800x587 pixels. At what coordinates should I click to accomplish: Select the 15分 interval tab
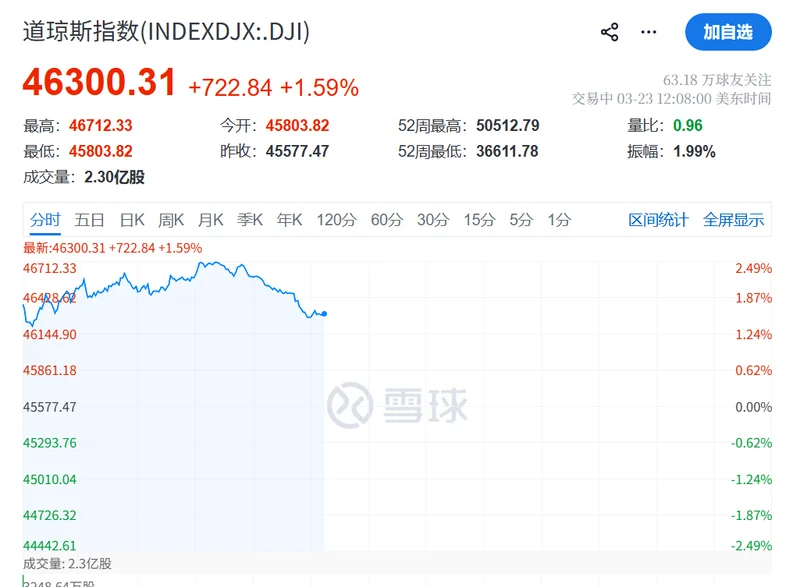pyautogui.click(x=479, y=220)
